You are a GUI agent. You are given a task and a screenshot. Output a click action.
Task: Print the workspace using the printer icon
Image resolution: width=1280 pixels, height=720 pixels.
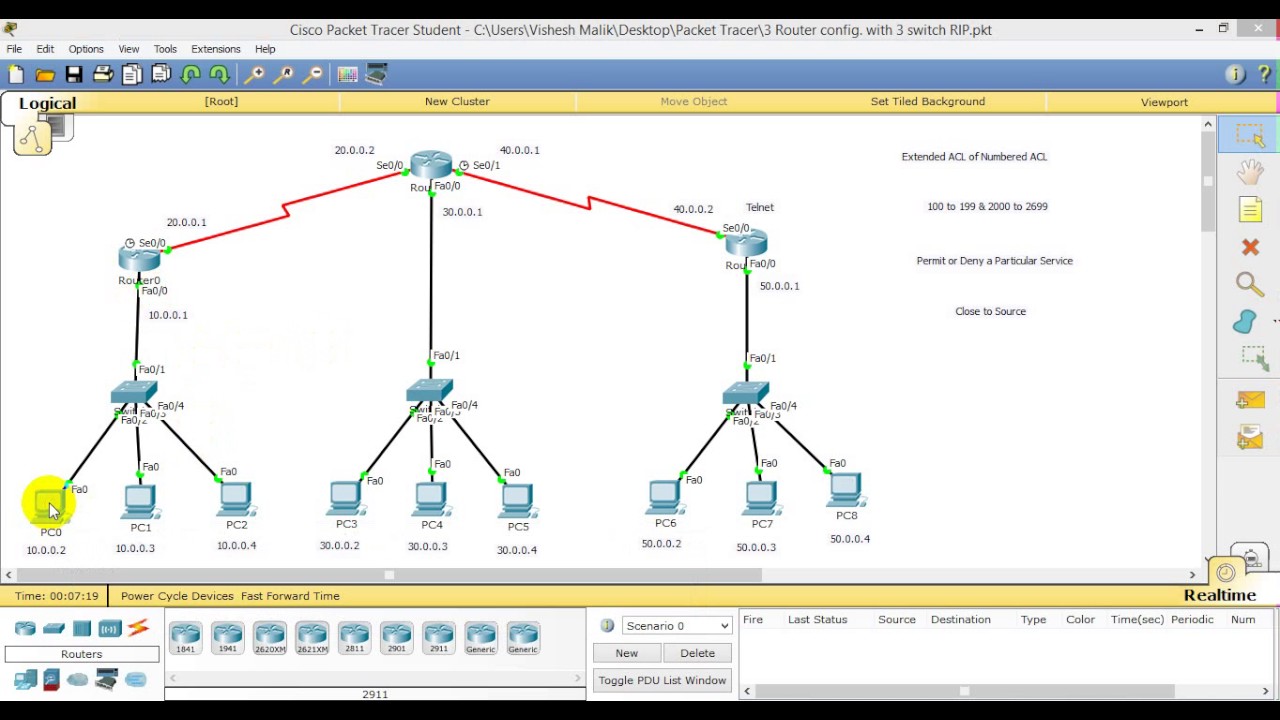(103, 74)
